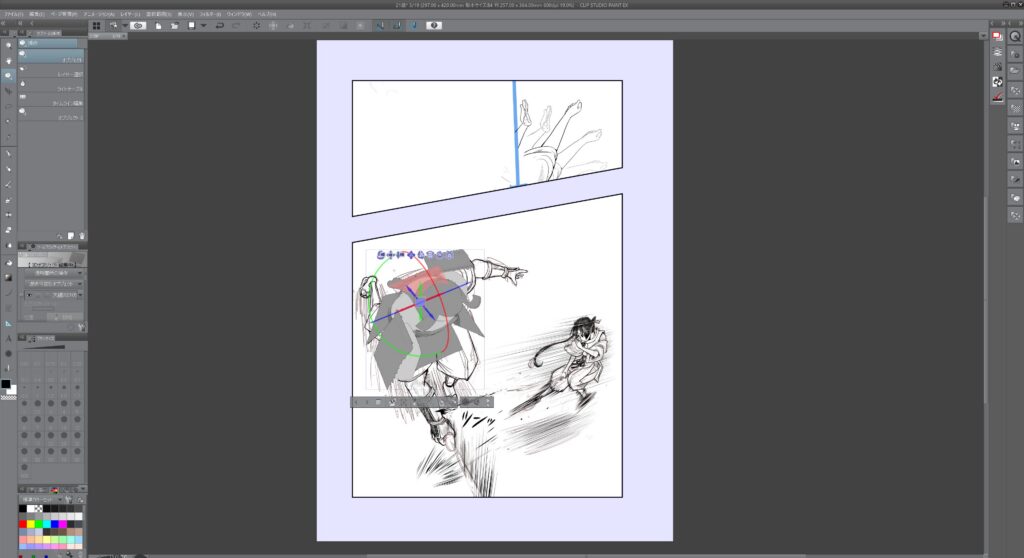Open the 編集 menu

click(x=37, y=14)
